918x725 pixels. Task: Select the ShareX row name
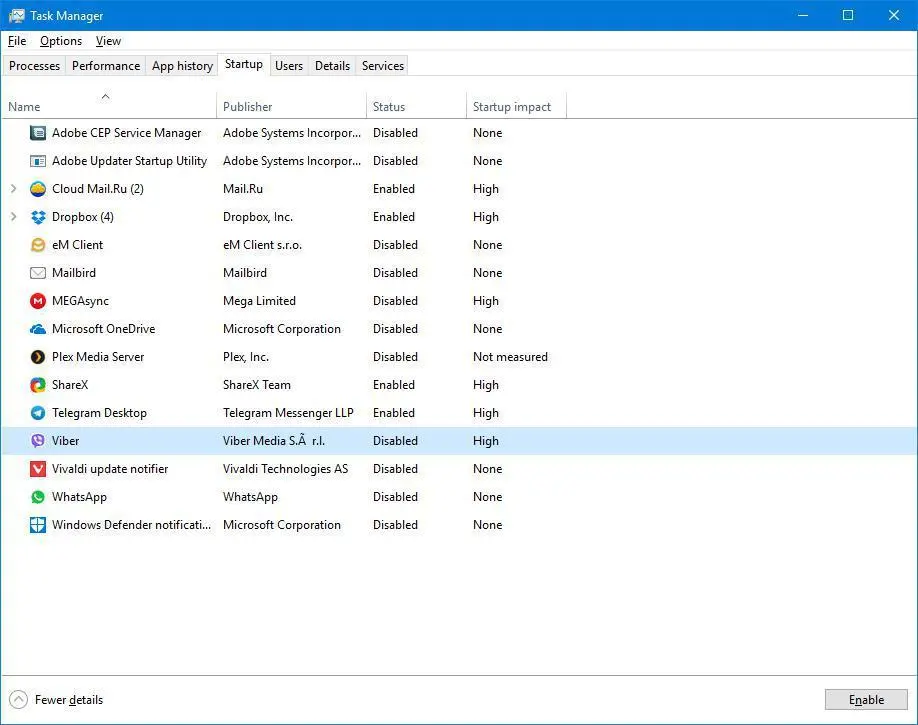pos(70,385)
